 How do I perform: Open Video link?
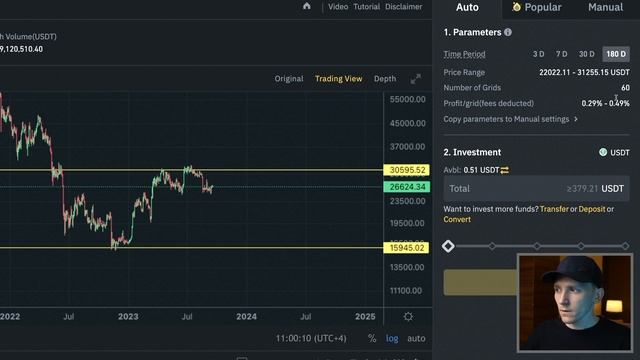[338, 7]
